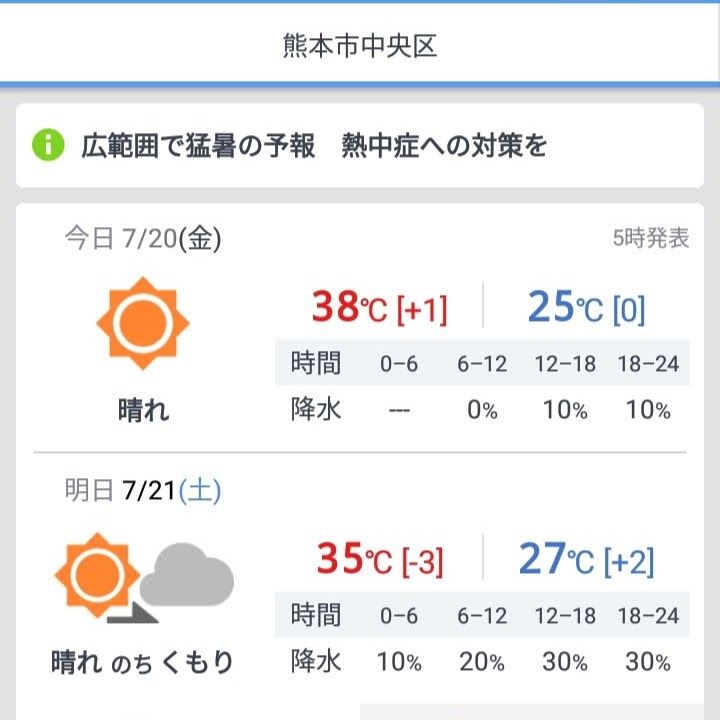Click today's 時間 row header
720x720 pixels.
[316, 363]
